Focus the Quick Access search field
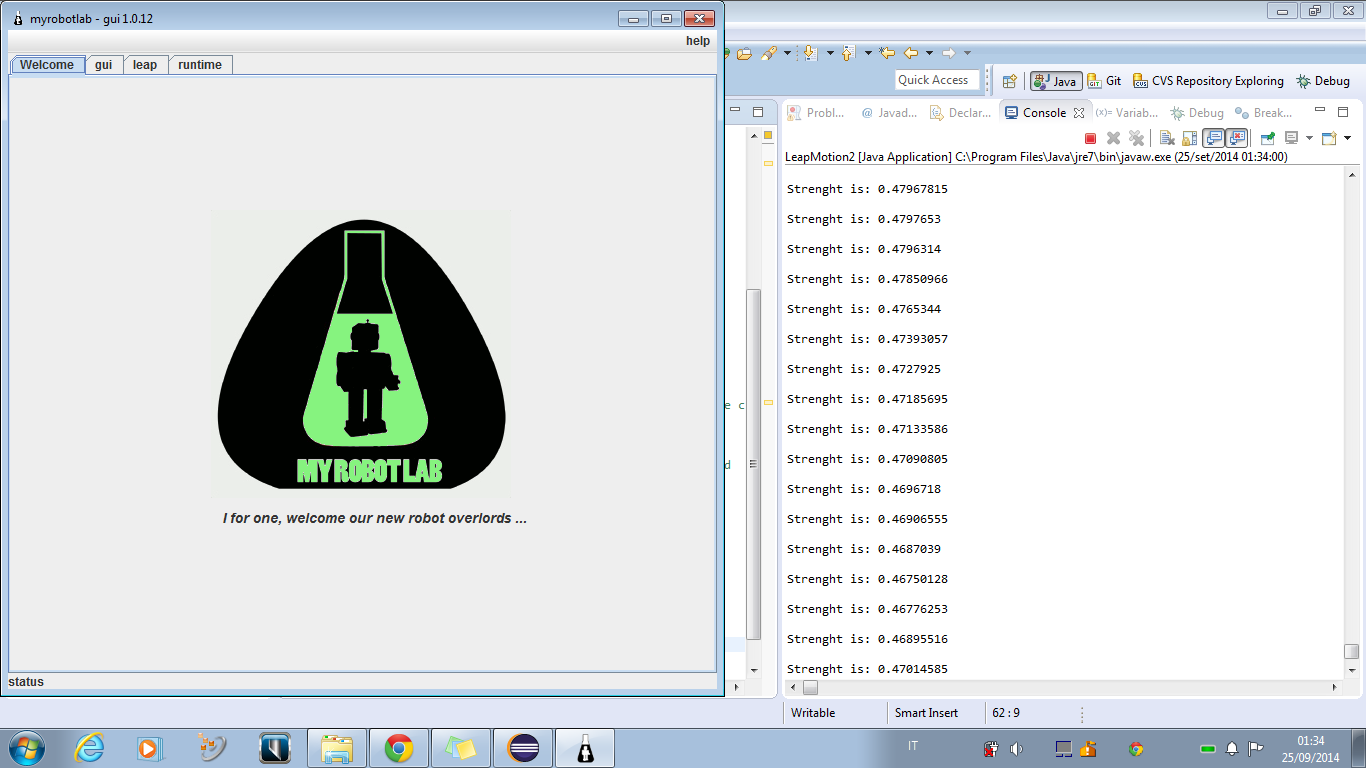Viewport: 1366px width, 768px height. pyautogui.click(x=938, y=80)
